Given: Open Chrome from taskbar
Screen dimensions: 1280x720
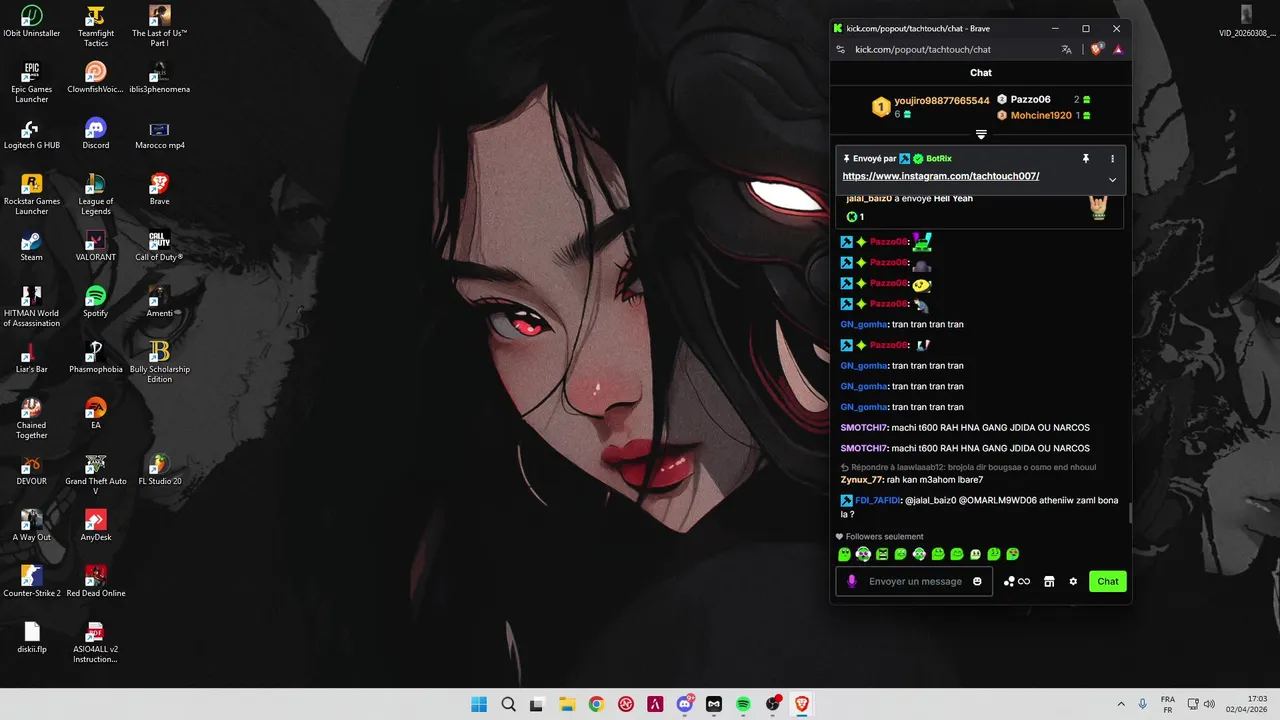Looking at the screenshot, I should pyautogui.click(x=596, y=704).
